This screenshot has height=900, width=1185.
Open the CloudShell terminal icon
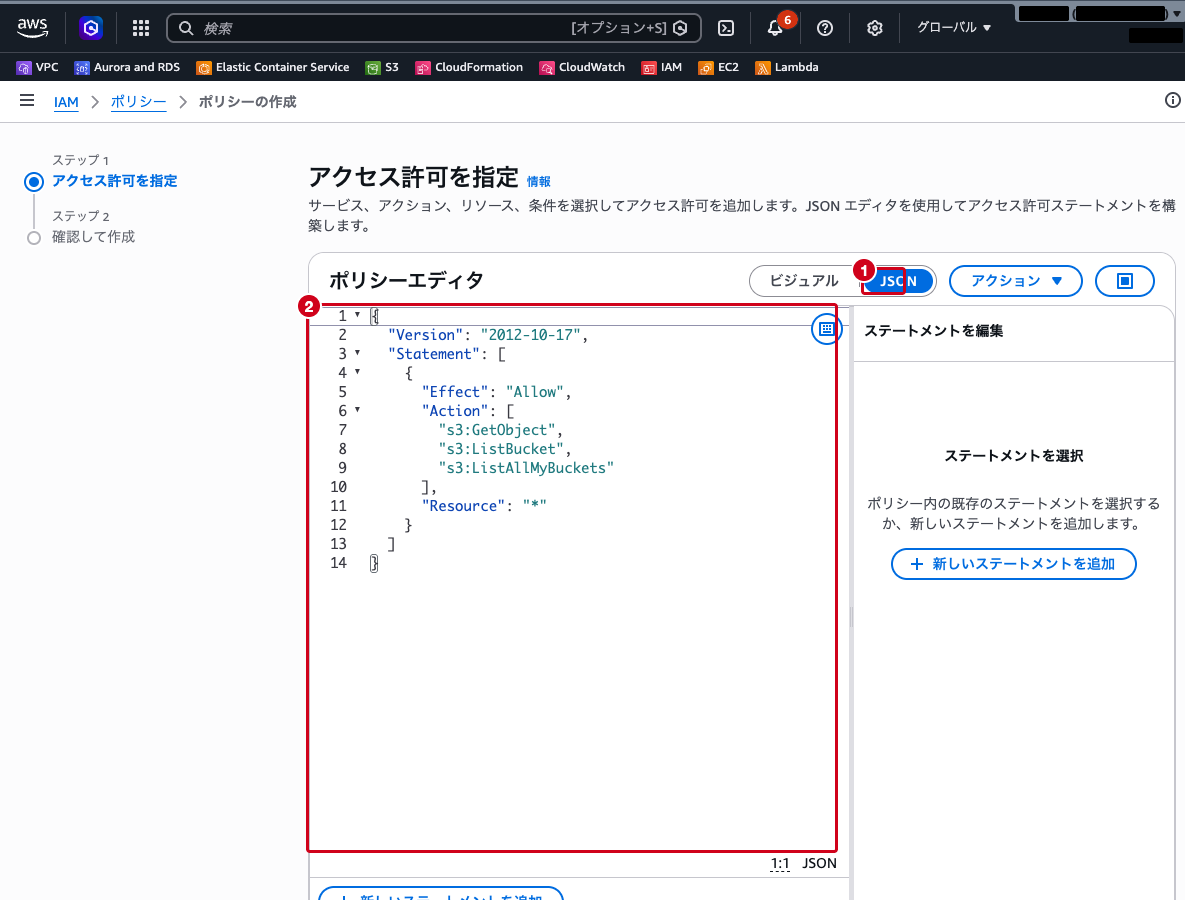click(x=726, y=28)
